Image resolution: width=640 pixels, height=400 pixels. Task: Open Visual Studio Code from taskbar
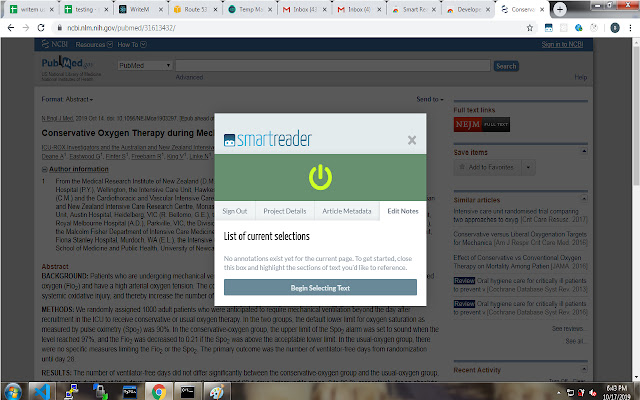coord(42,392)
